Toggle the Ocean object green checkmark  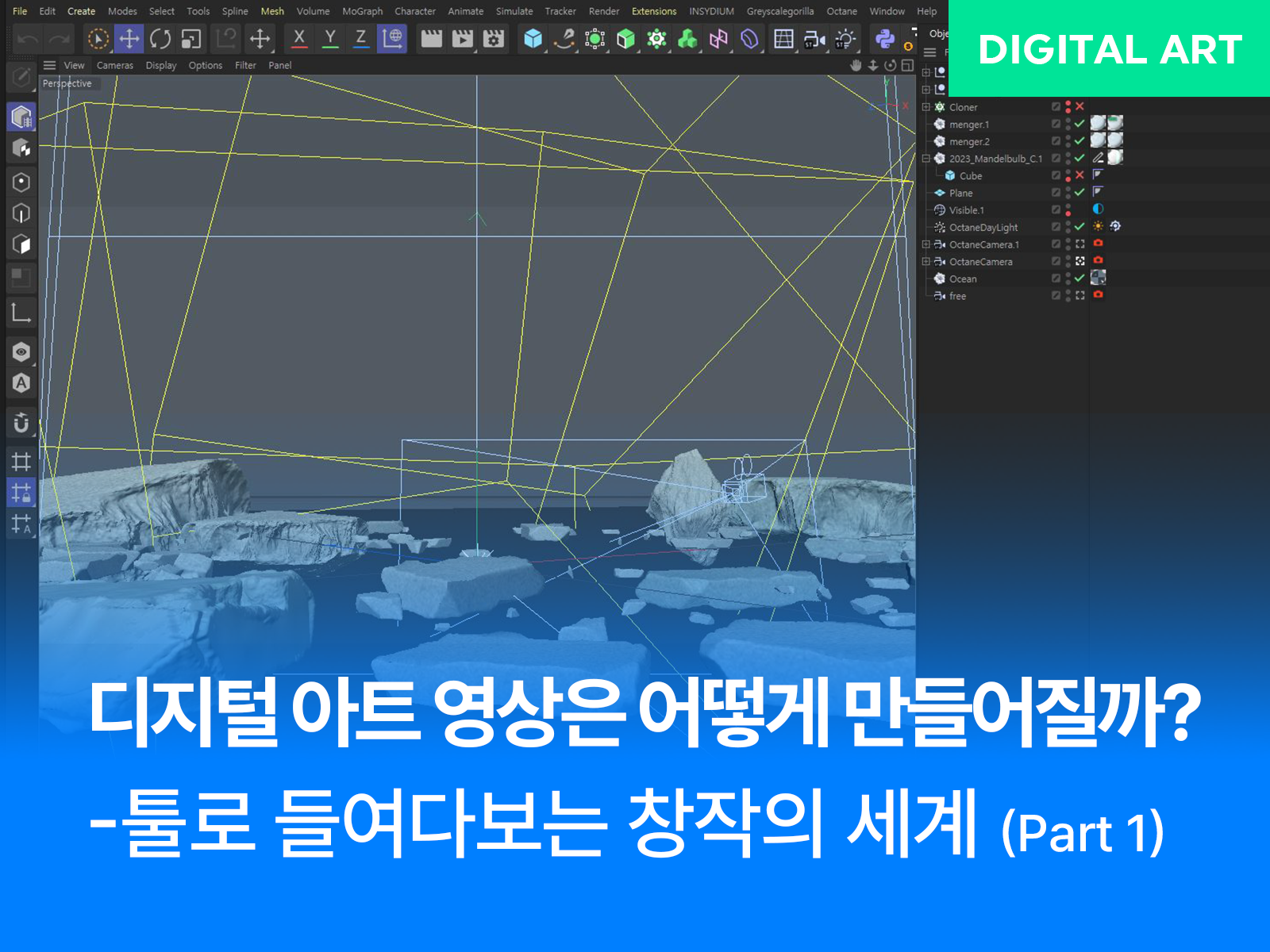[1079, 278]
